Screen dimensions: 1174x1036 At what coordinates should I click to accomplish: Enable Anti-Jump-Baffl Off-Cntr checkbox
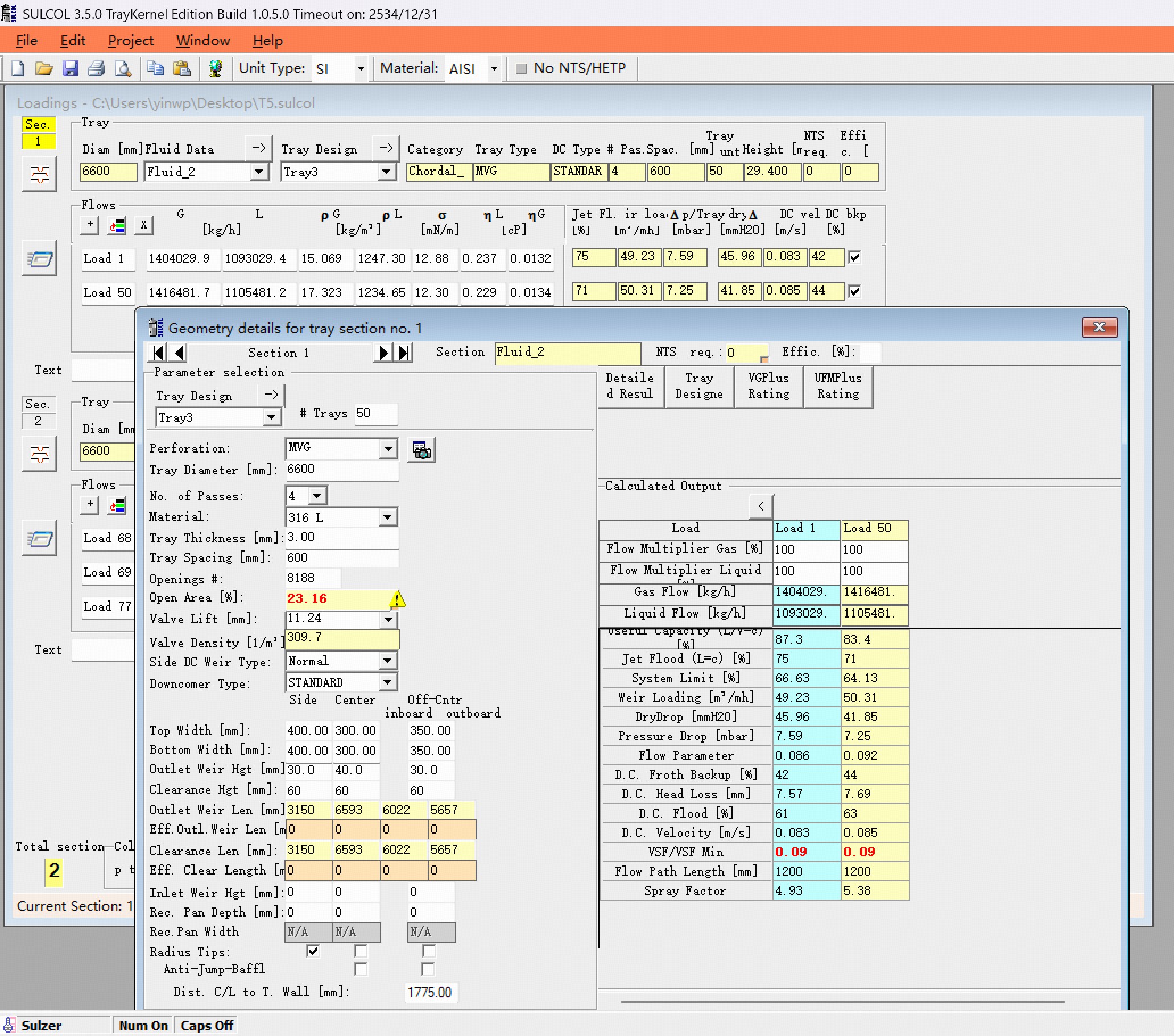(428, 969)
